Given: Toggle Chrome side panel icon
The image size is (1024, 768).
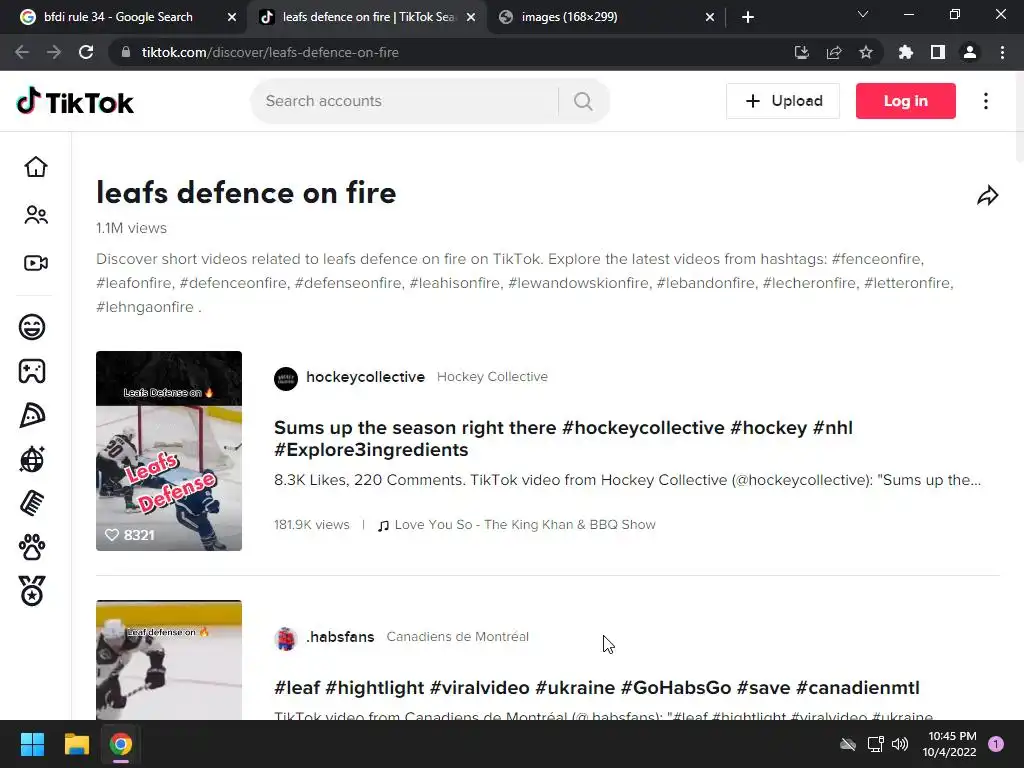Looking at the screenshot, I should 938,52.
